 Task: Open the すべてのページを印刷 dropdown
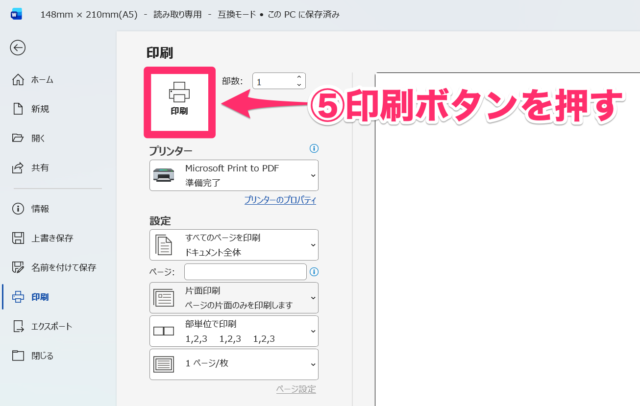pos(233,245)
